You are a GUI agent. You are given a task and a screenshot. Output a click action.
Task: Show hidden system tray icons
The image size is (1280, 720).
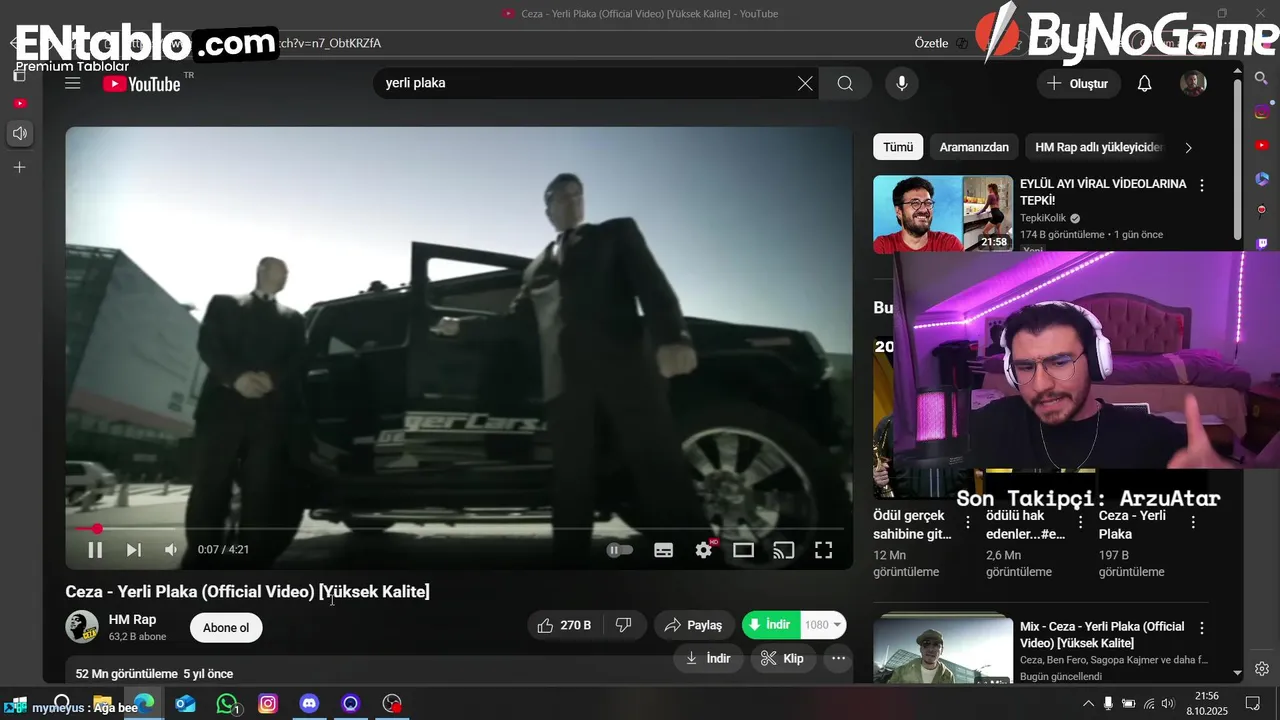(1088, 704)
